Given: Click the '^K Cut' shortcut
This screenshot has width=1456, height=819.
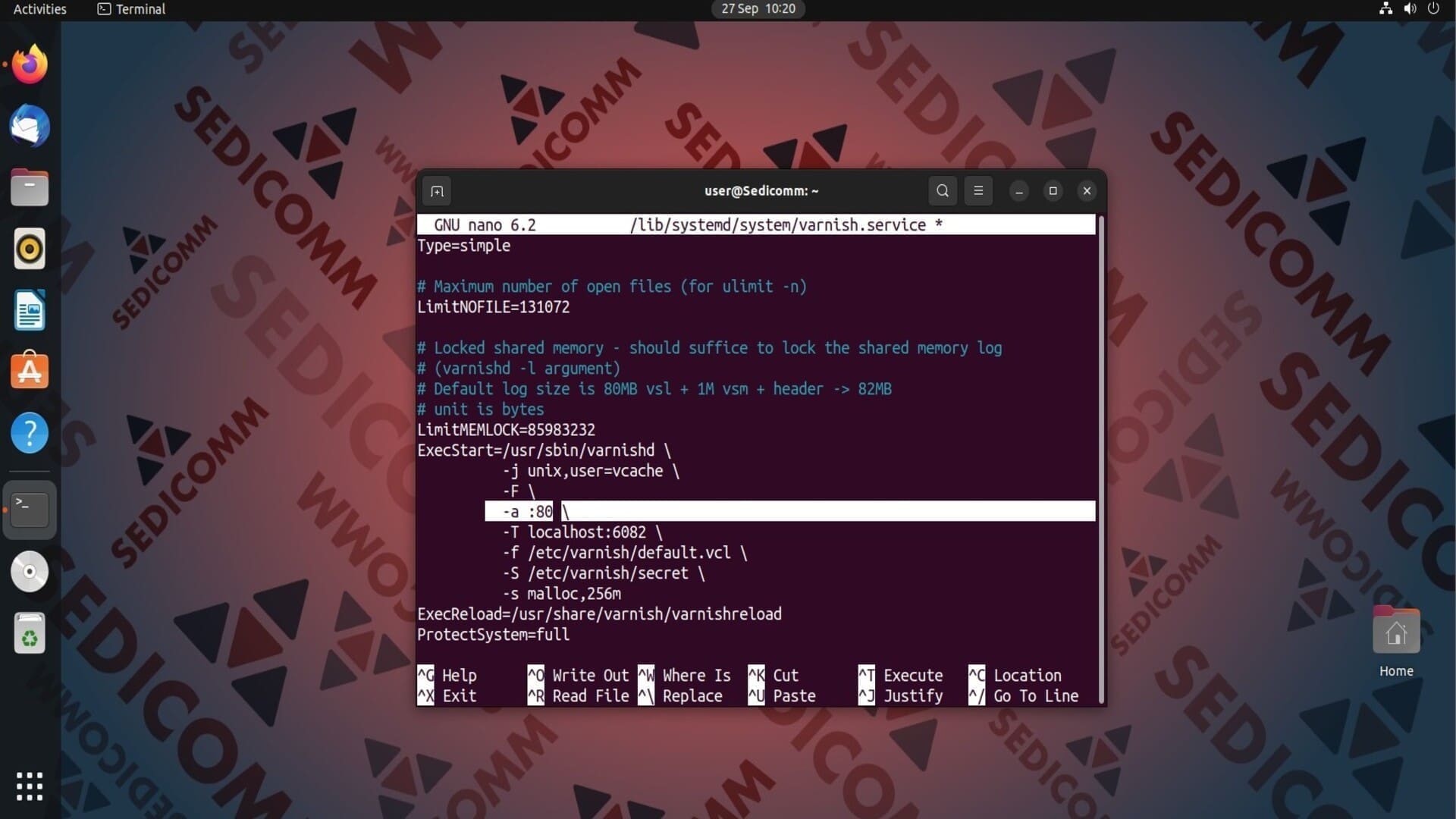Looking at the screenshot, I should click(773, 675).
